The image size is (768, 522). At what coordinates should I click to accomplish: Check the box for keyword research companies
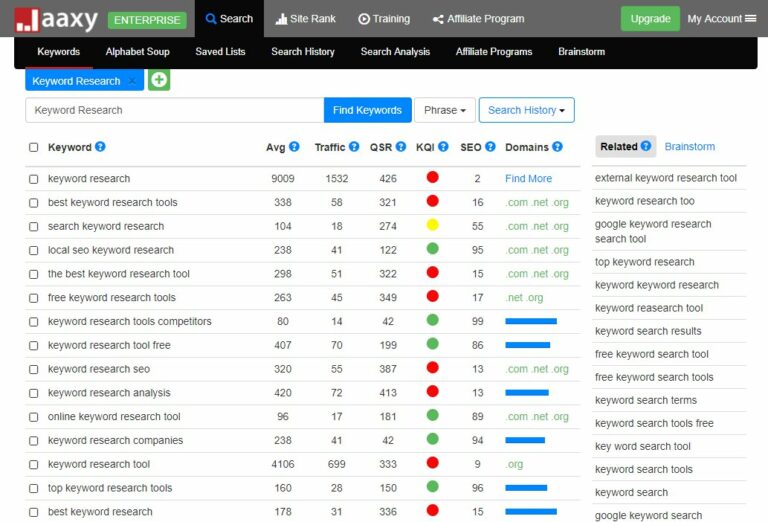click(33, 441)
